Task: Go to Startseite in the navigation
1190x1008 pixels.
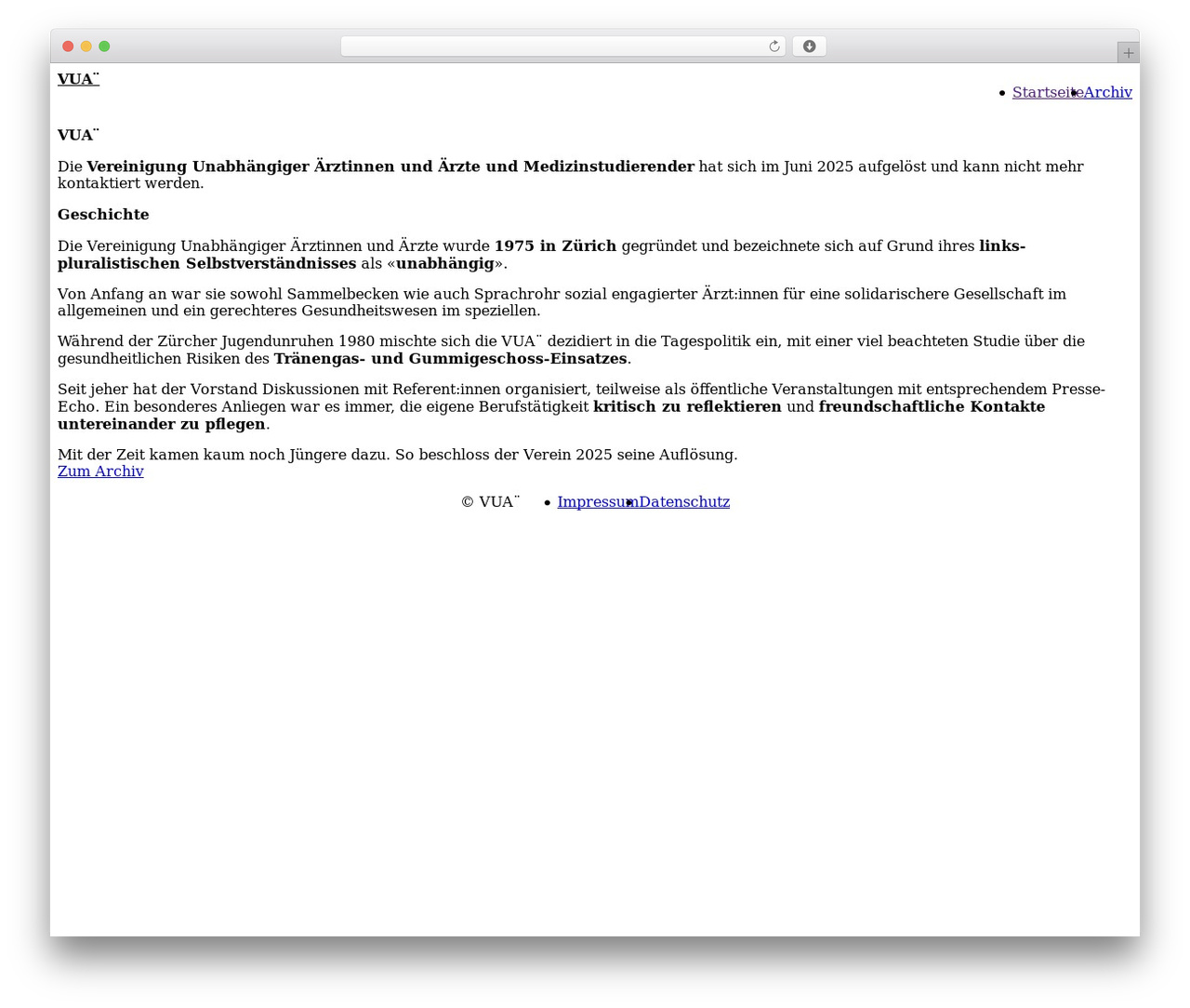Action: (x=1048, y=92)
